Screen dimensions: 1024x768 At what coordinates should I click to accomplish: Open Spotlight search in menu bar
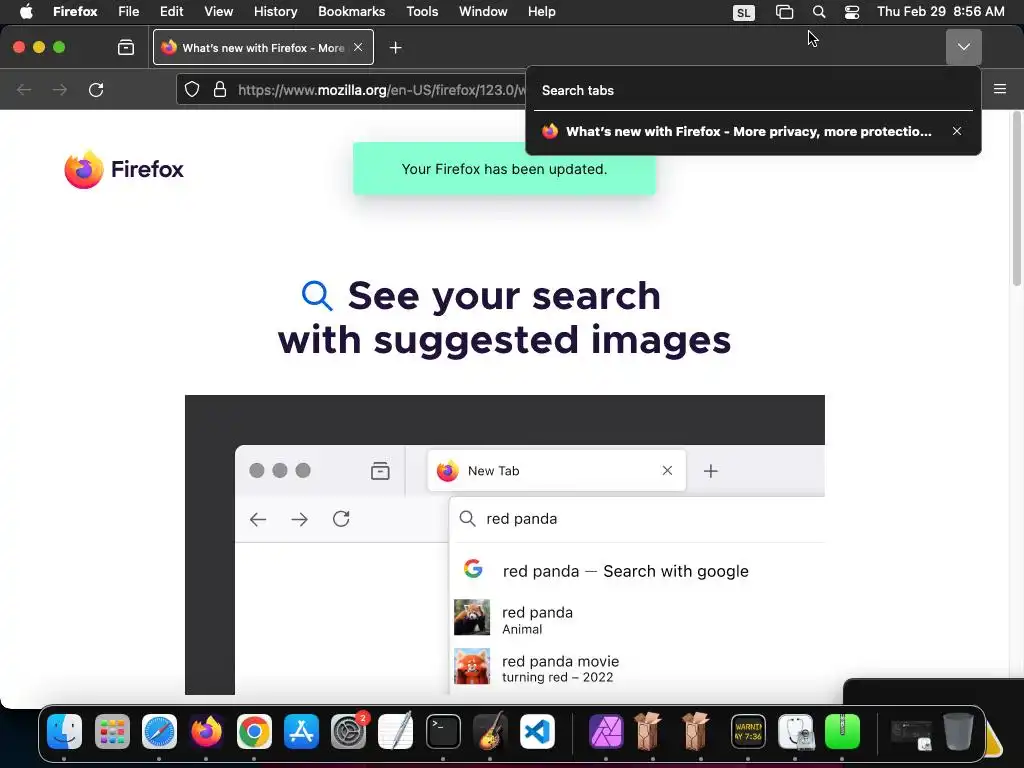pos(818,12)
